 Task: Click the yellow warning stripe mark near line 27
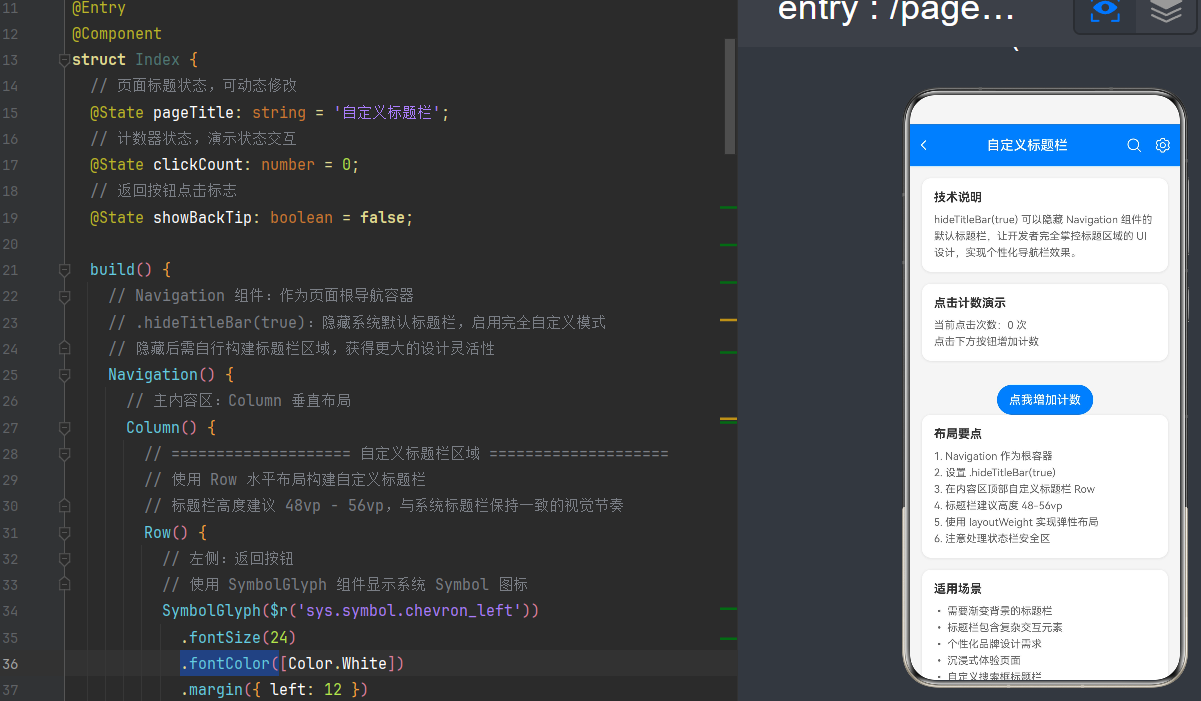[728, 419]
